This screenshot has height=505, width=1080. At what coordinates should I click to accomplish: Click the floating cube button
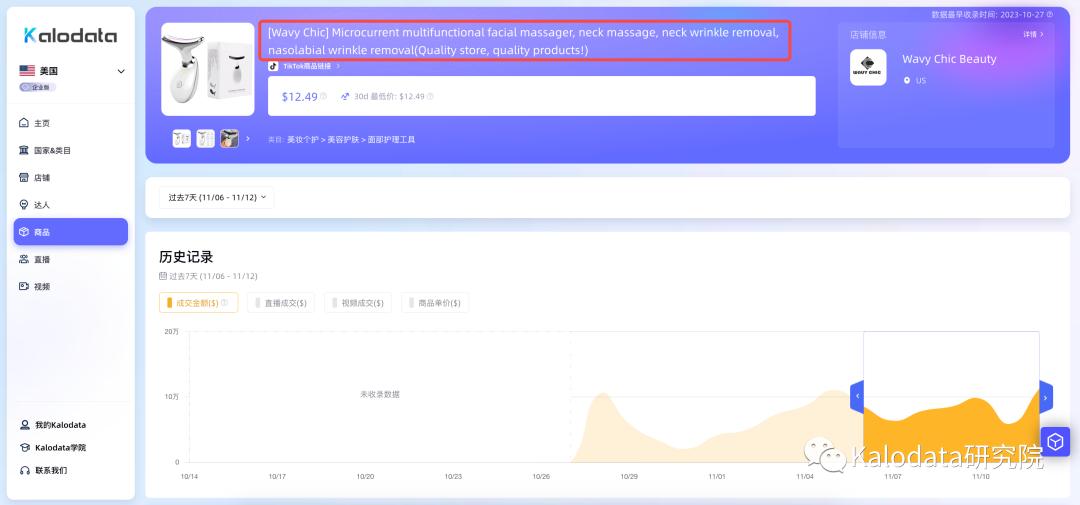coord(1055,441)
